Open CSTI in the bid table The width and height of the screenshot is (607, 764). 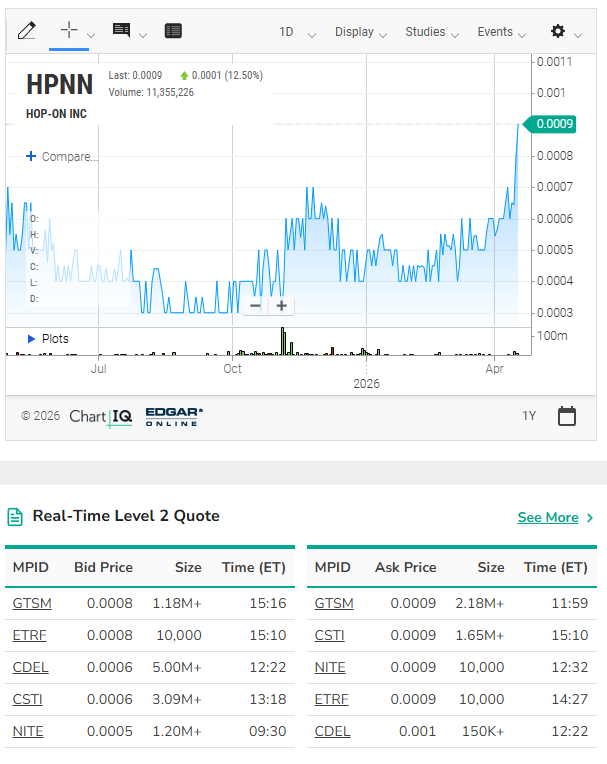point(27,699)
